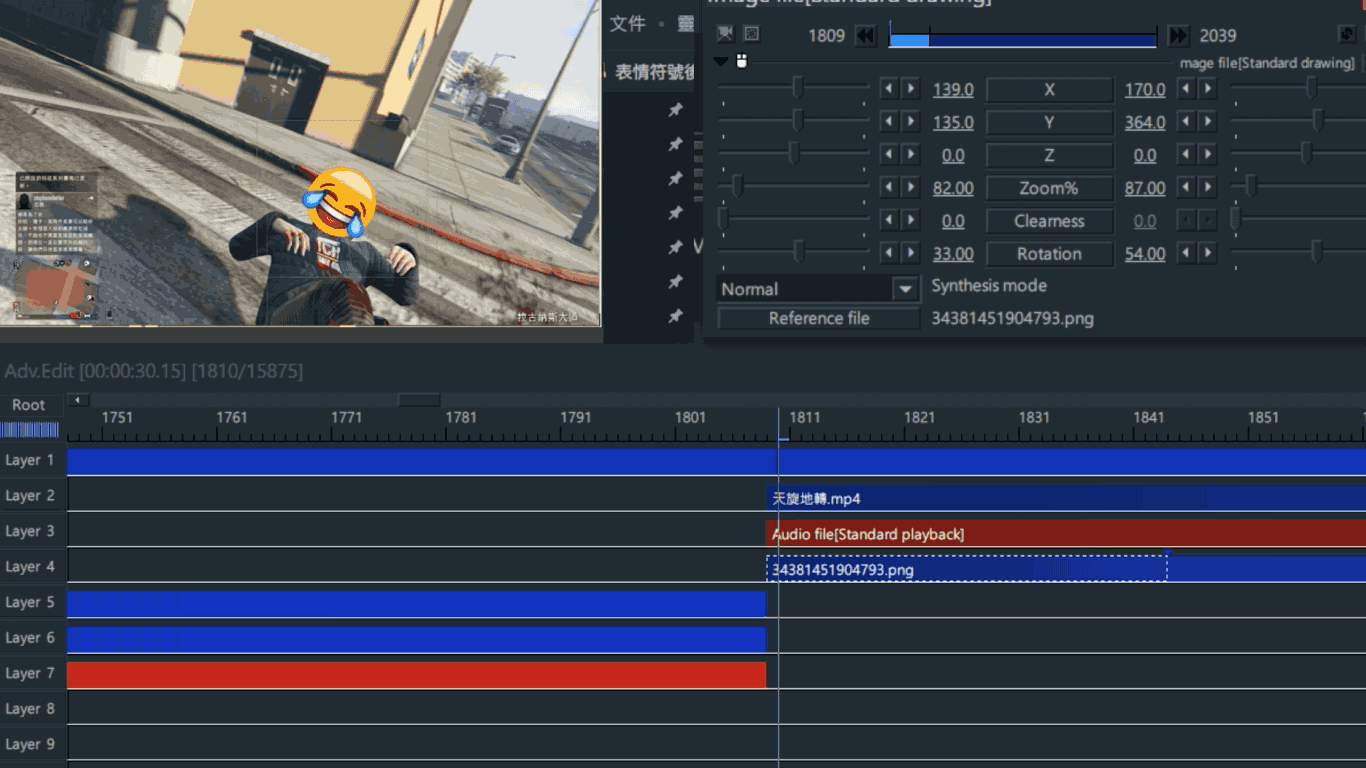The height and width of the screenshot is (768, 1366).
Task: Click the start frame number 1809
Action: [827, 35]
